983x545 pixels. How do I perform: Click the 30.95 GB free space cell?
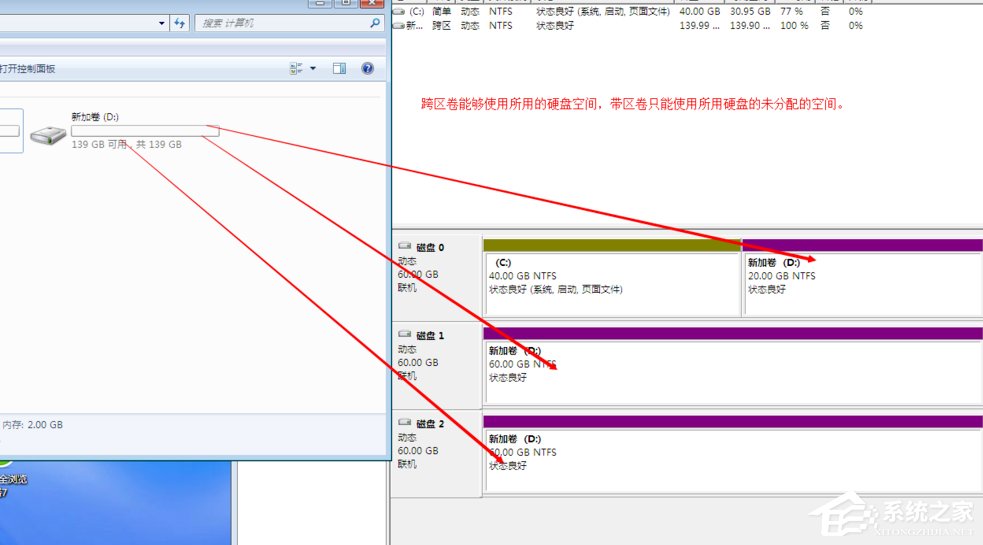pos(750,11)
